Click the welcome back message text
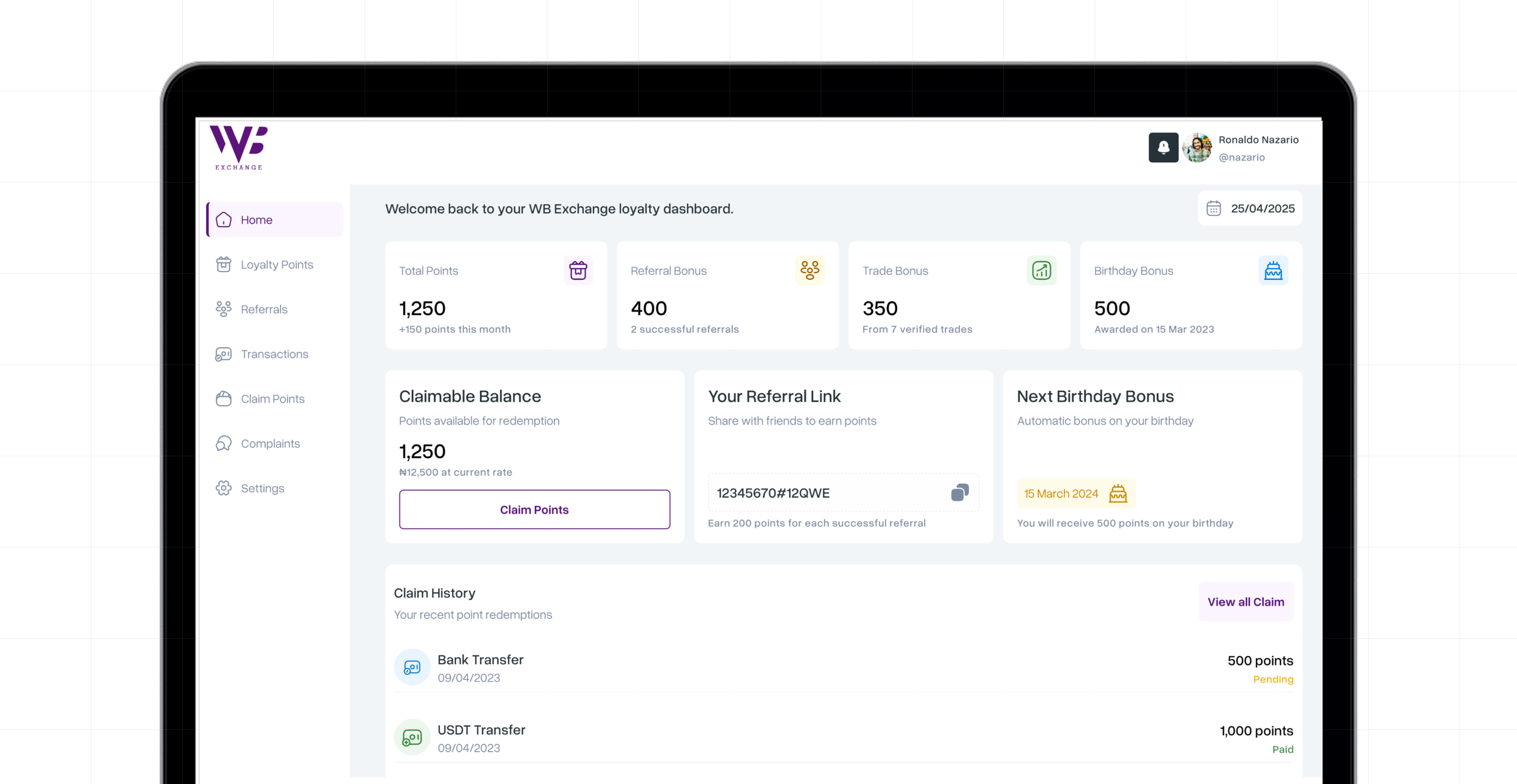The width and height of the screenshot is (1517, 784). [x=559, y=209]
